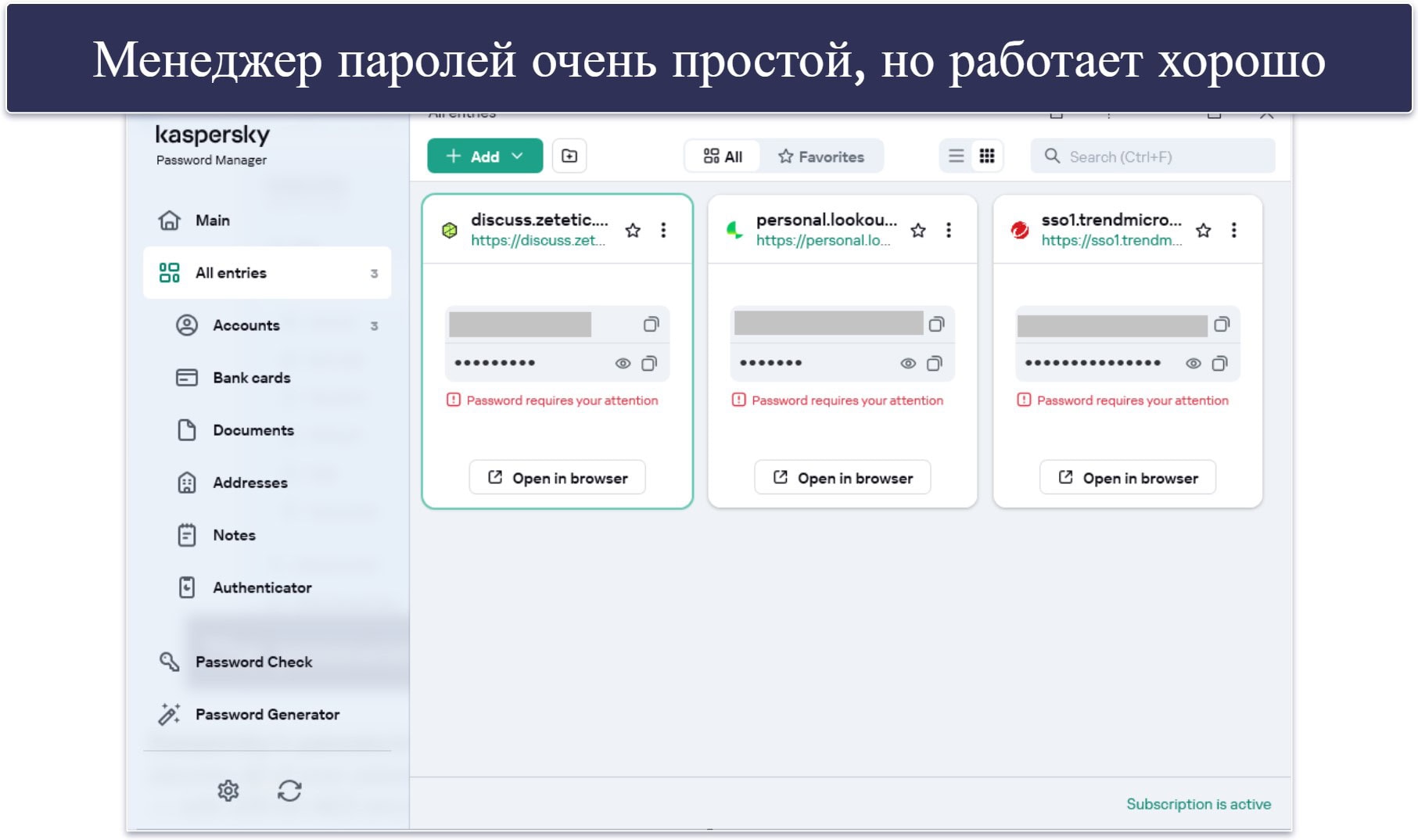The height and width of the screenshot is (840, 1418).
Task: Click the discuss.zetetic site icon
Action: coord(450,230)
